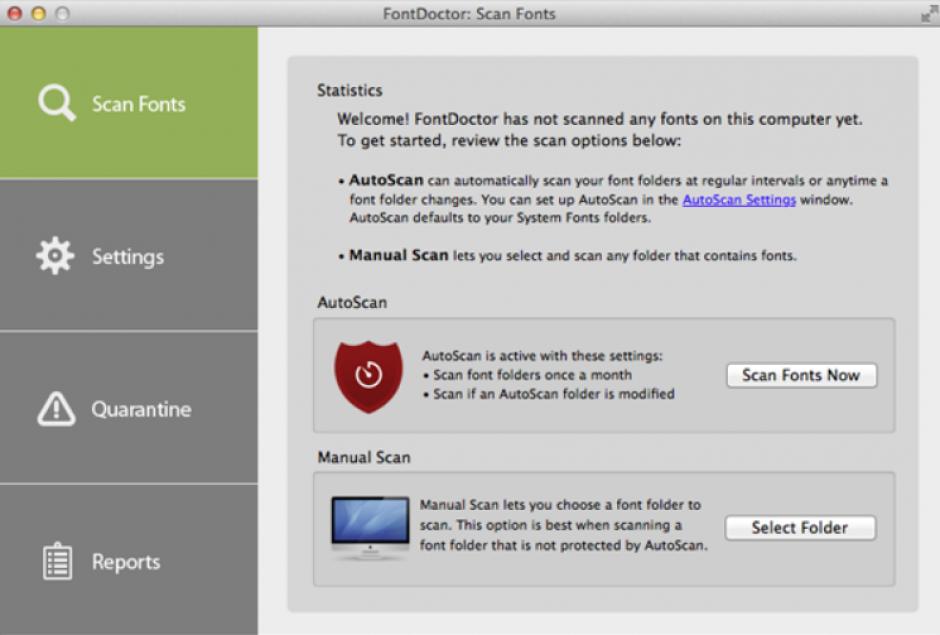Go to the Quarantine sidebar tab
This screenshot has width=940, height=635.
coord(129,409)
